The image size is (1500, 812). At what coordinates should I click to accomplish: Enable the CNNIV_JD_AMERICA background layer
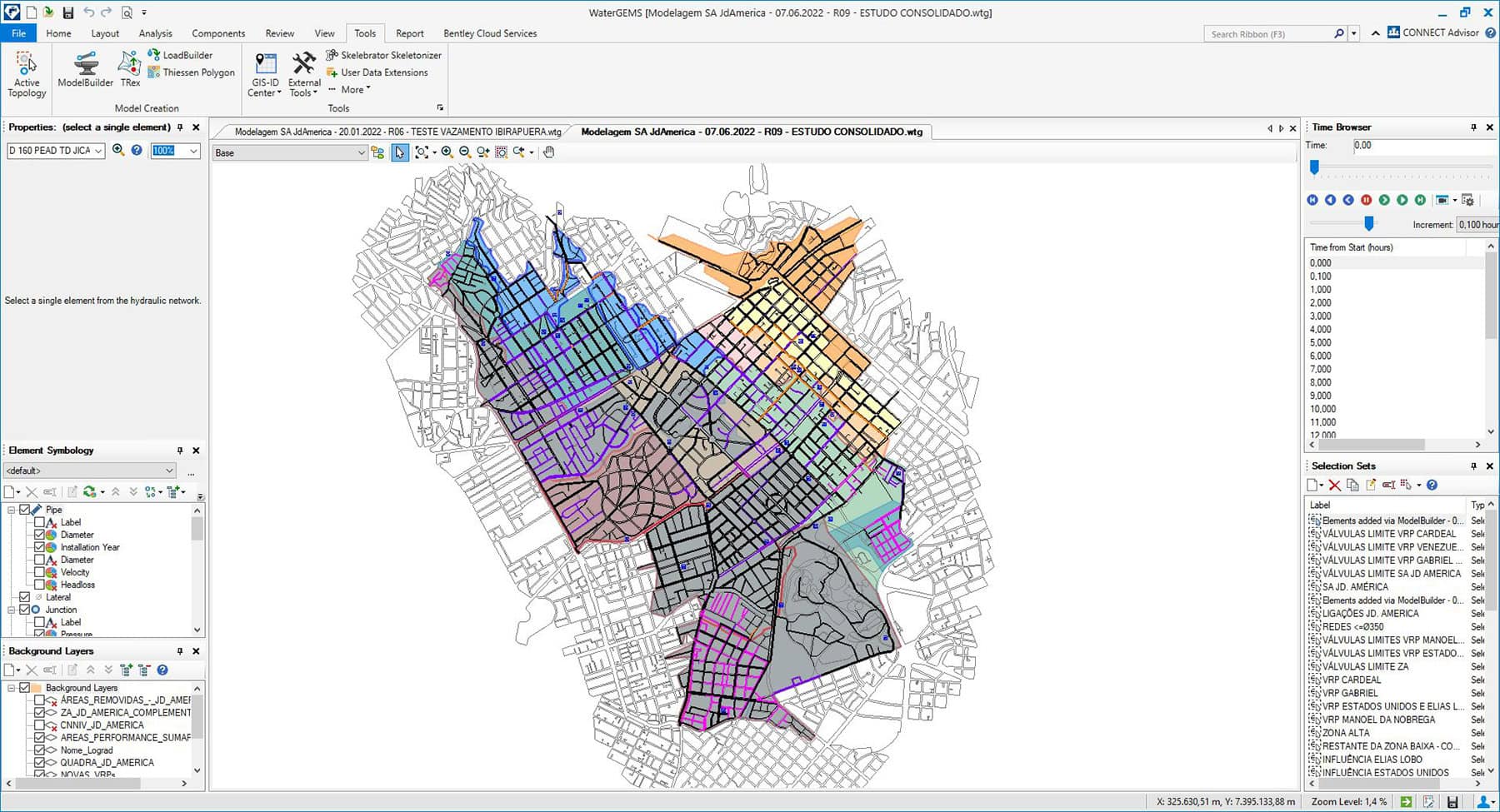[x=39, y=725]
